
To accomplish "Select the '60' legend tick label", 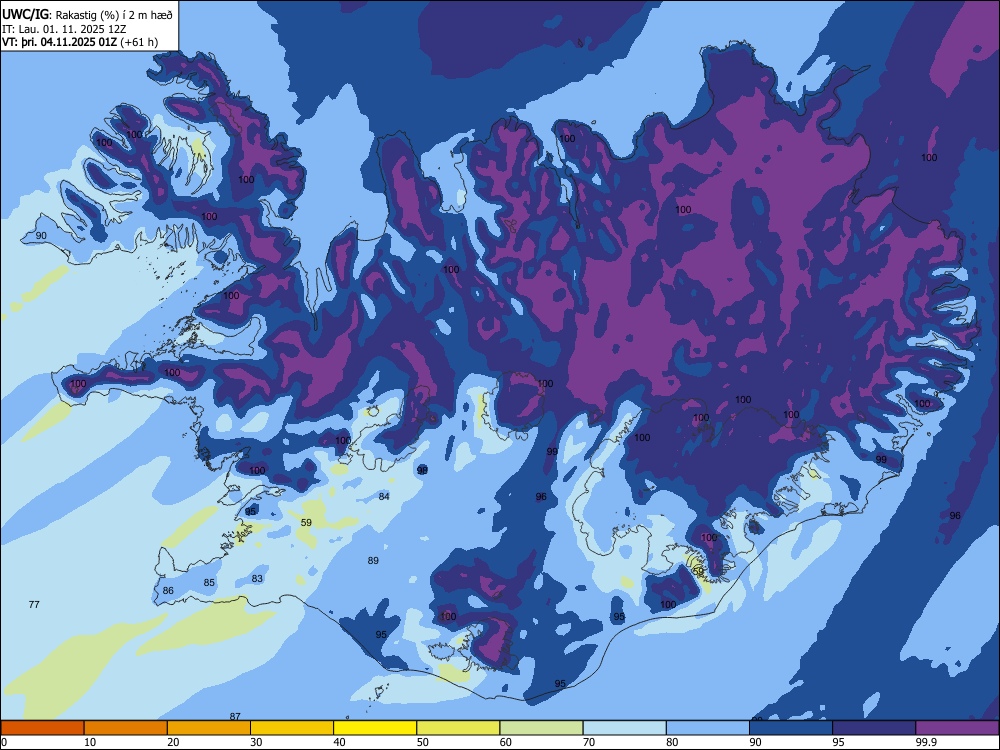I will [x=506, y=742].
